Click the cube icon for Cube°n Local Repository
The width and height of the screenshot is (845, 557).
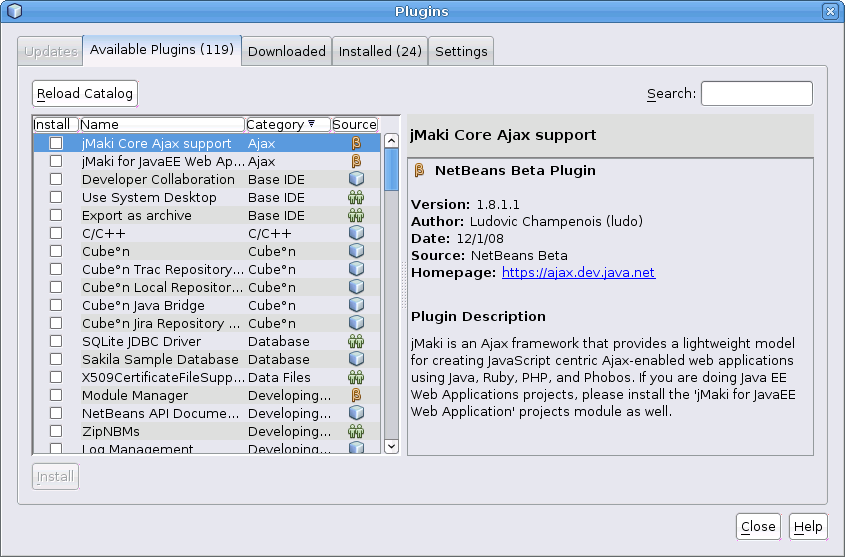click(356, 287)
